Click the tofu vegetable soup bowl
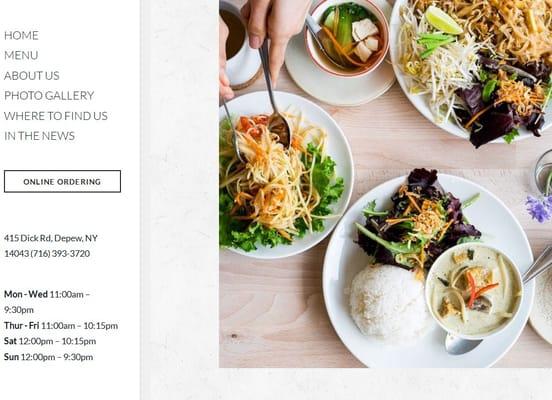 click(x=348, y=37)
